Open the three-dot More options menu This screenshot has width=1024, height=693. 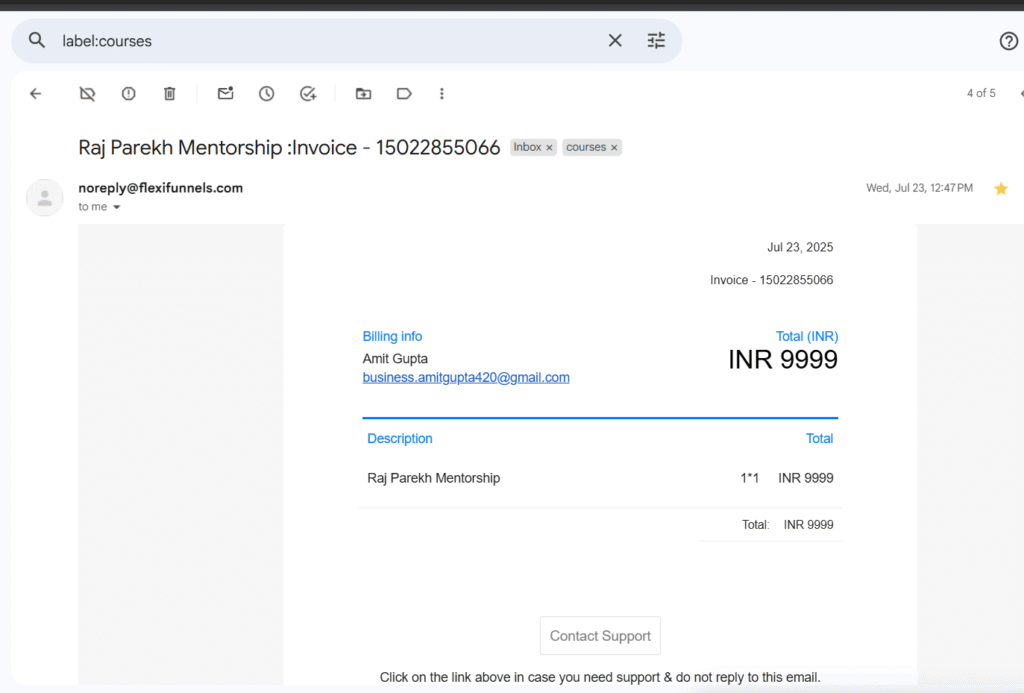pos(442,94)
